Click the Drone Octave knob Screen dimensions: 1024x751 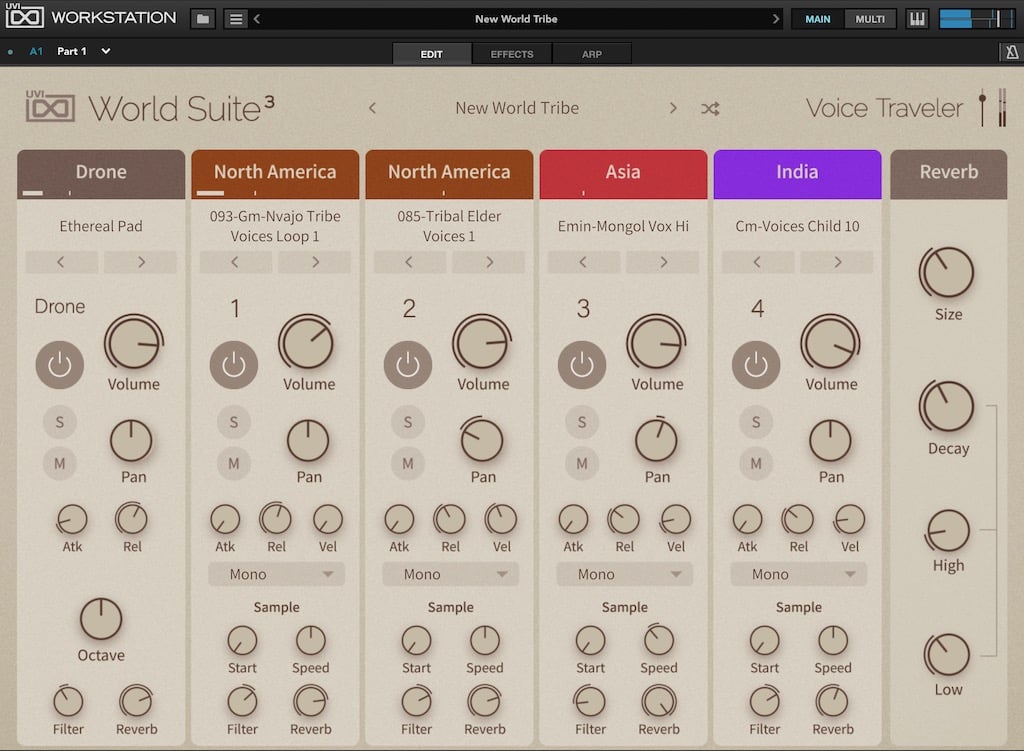[x=101, y=618]
